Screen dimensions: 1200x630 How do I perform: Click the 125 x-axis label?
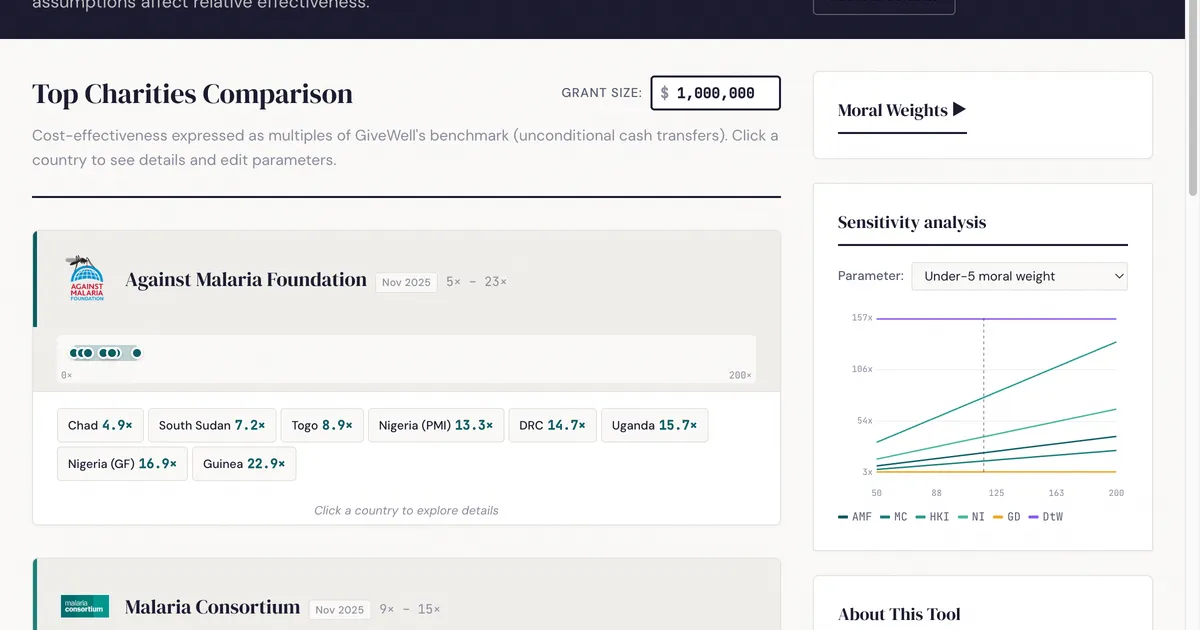click(x=997, y=493)
